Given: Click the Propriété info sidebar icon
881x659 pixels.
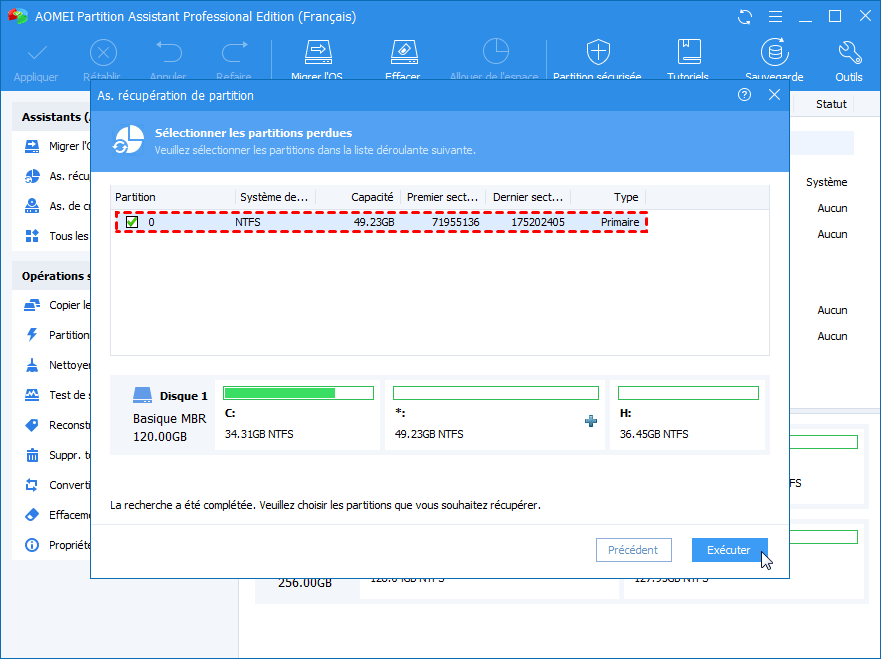Looking at the screenshot, I should (x=32, y=545).
